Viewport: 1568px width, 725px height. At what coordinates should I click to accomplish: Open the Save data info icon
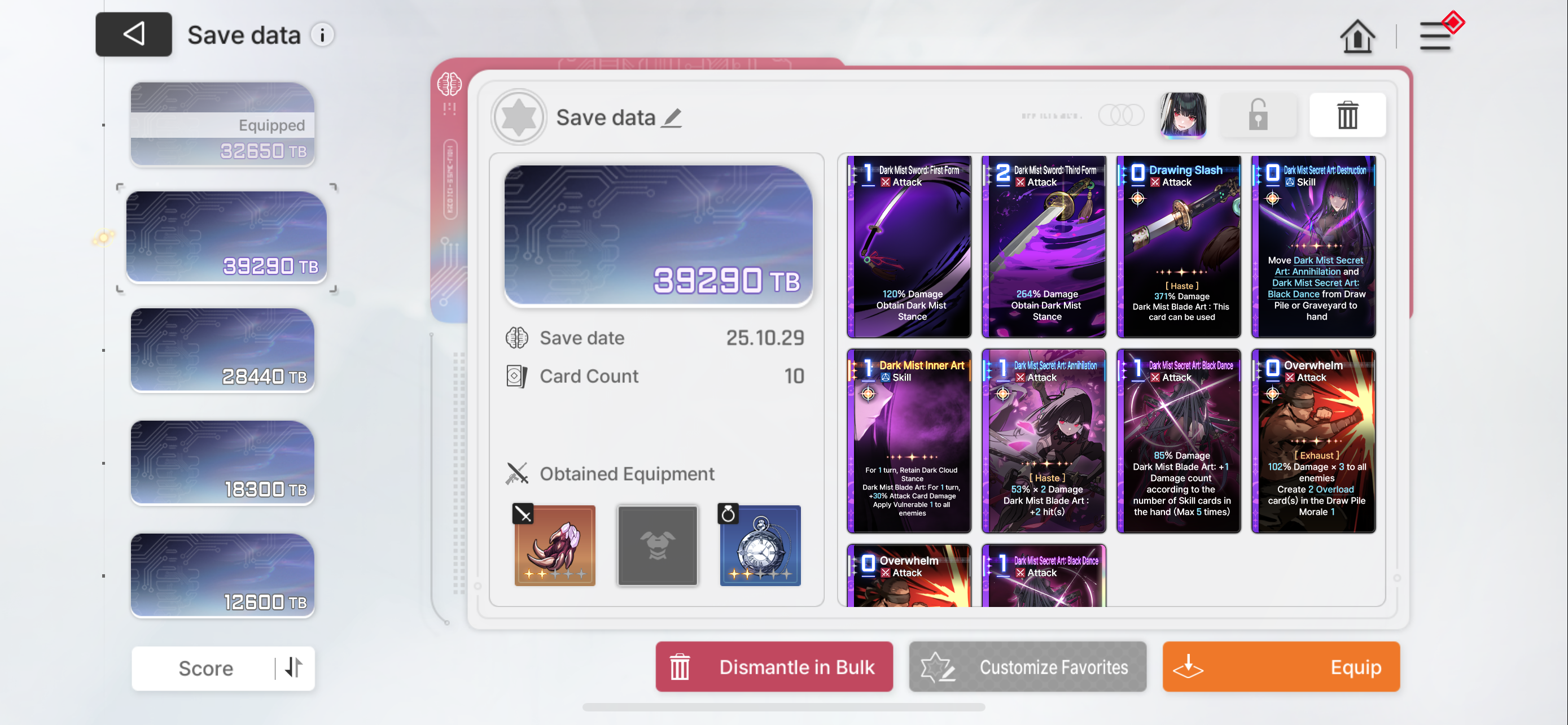point(323,34)
